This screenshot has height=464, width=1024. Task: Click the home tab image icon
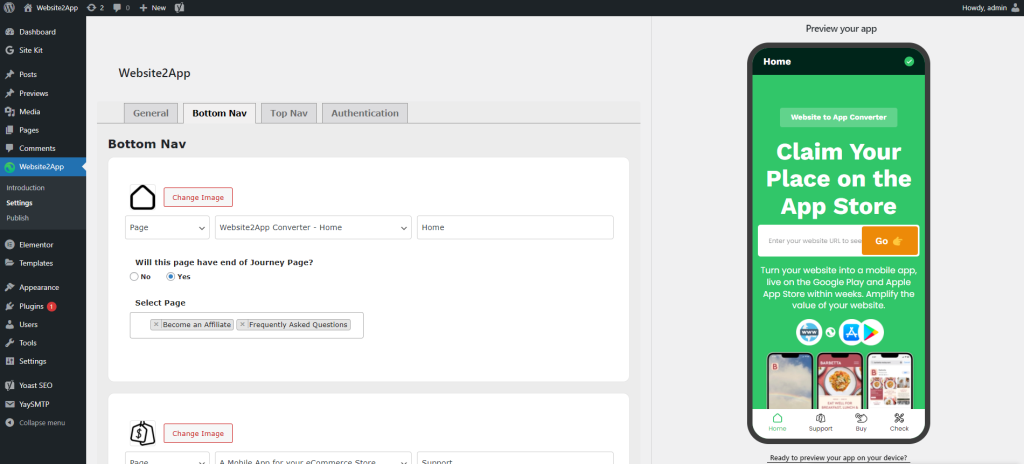pos(142,197)
